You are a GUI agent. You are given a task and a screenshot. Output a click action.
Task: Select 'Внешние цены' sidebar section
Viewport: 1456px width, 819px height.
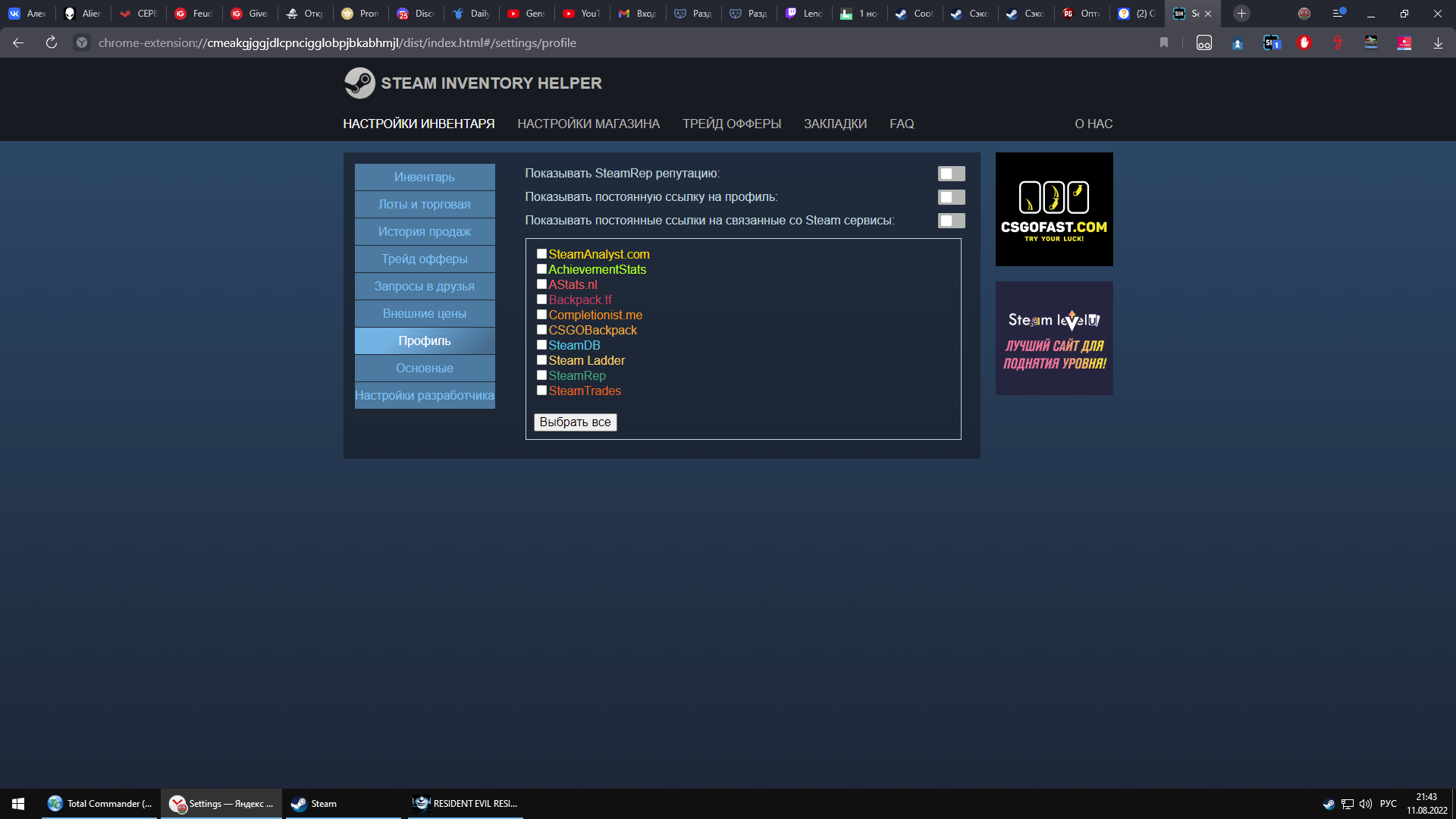(425, 313)
